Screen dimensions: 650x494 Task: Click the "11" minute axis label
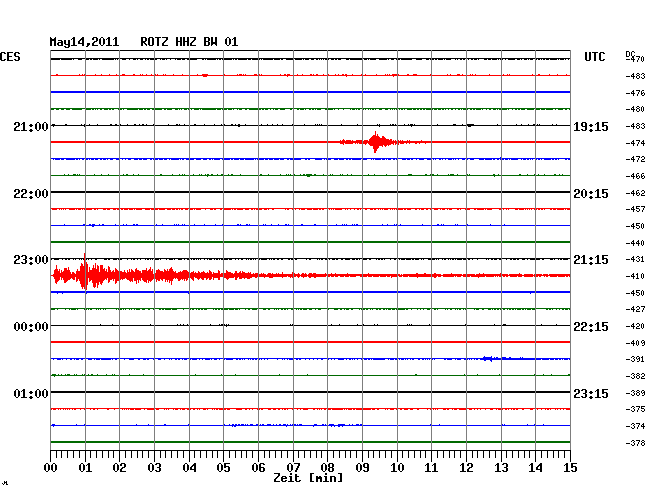432,468
